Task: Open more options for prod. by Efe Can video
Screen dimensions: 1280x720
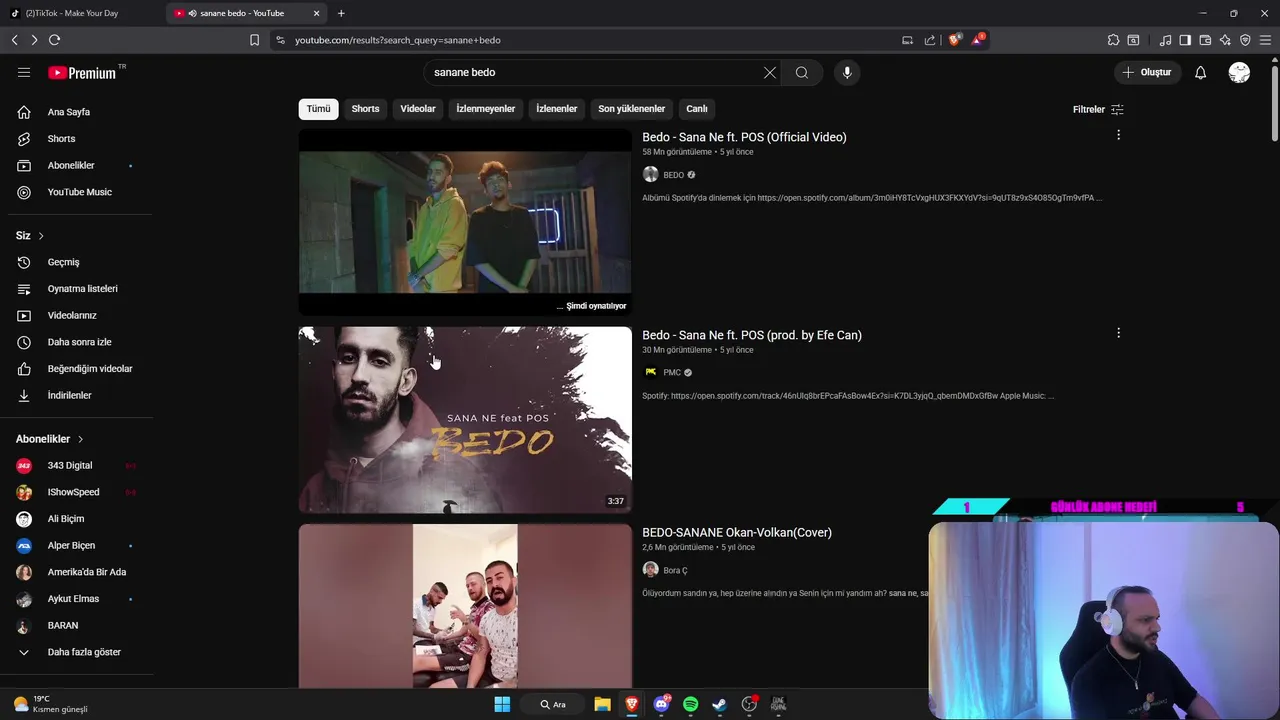Action: click(1118, 333)
